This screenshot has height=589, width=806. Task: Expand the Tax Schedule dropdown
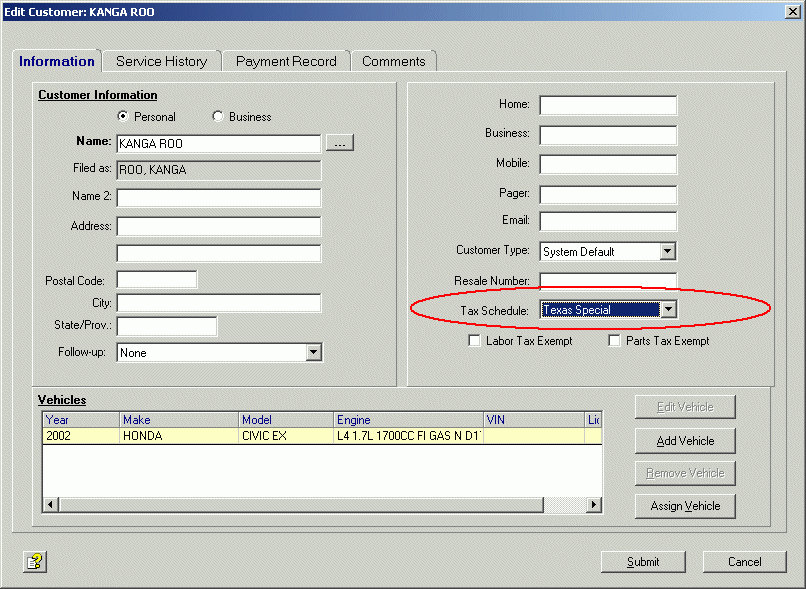pos(668,310)
